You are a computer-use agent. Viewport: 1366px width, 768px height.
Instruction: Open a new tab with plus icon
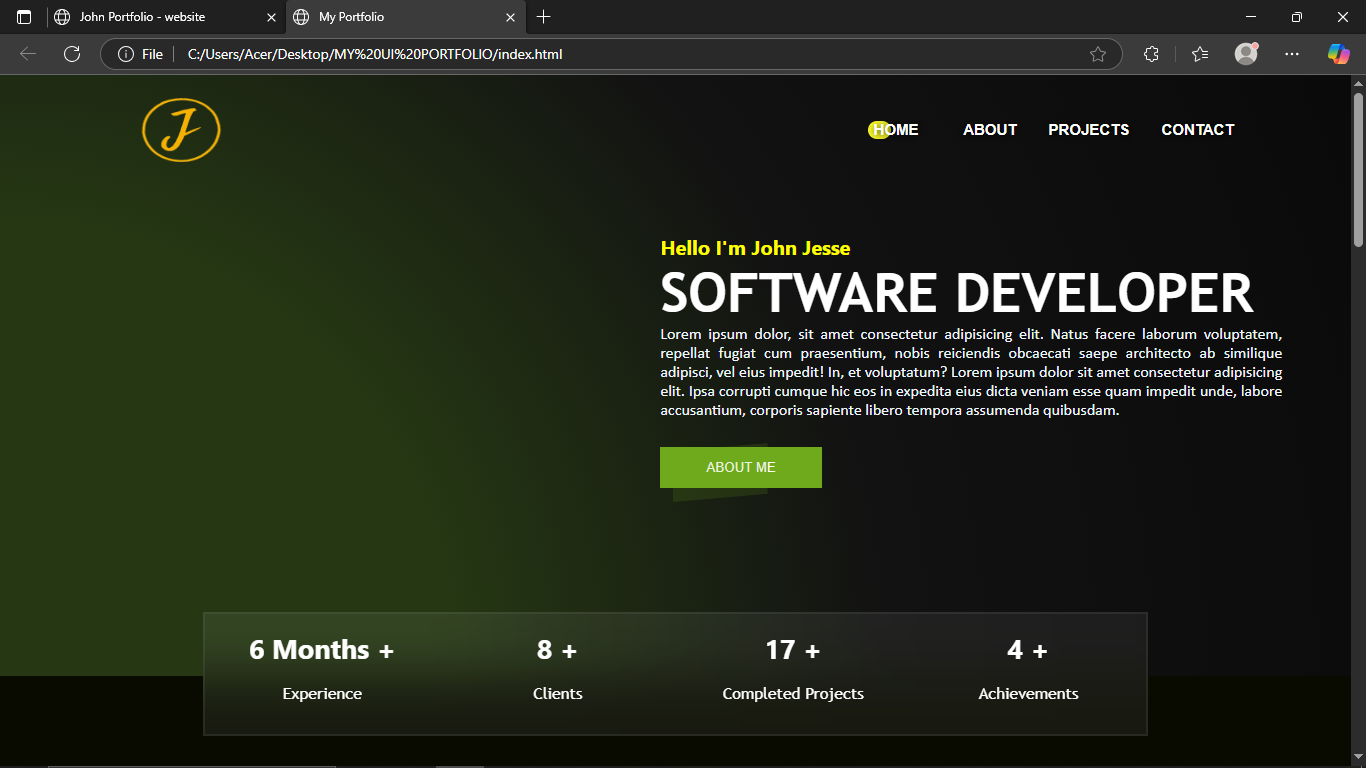click(544, 17)
